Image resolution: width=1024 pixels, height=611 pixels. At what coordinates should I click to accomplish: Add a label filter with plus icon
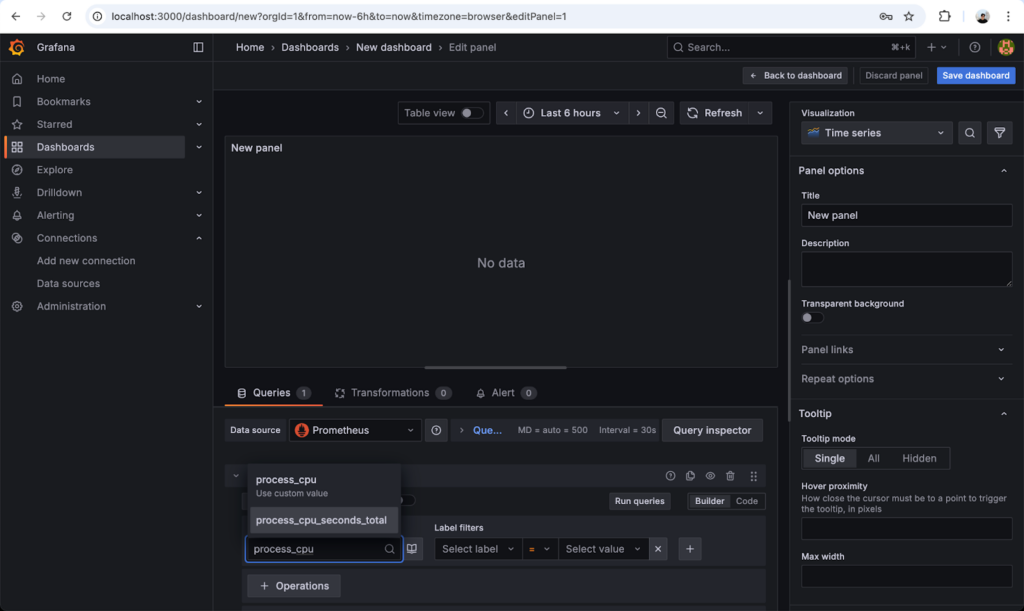pyautogui.click(x=689, y=549)
